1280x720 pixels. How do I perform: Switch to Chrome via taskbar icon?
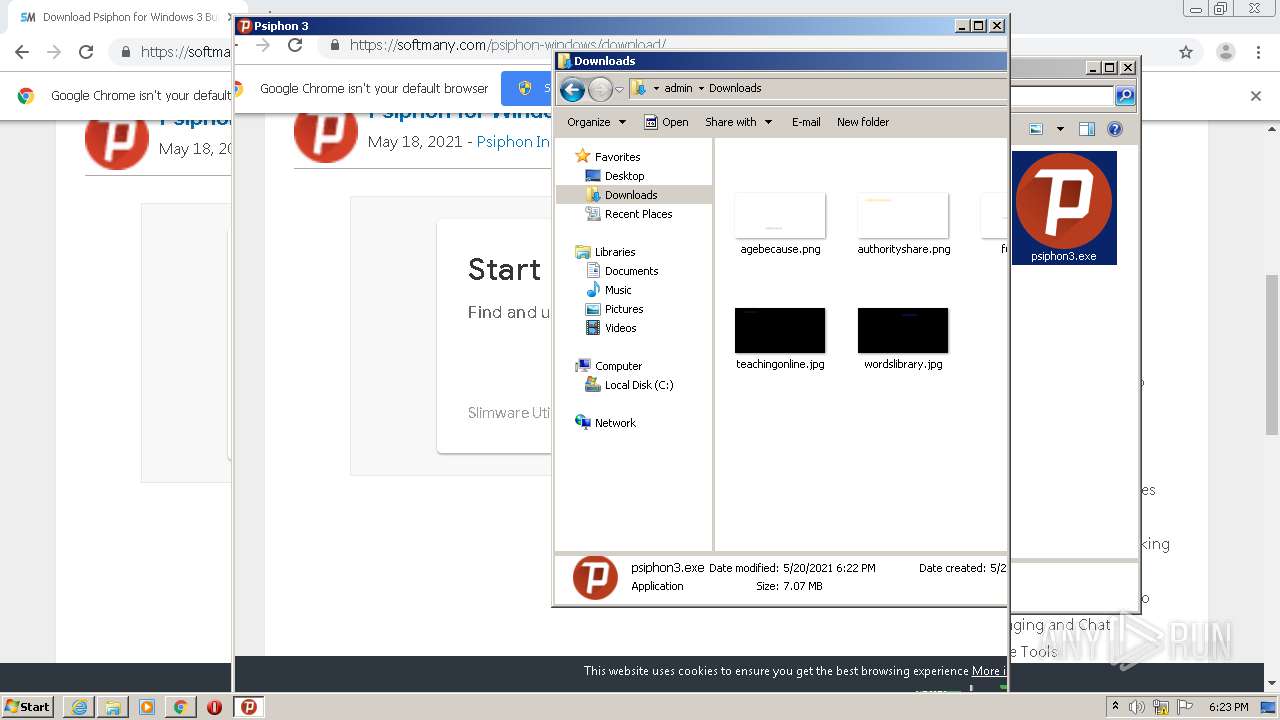181,707
